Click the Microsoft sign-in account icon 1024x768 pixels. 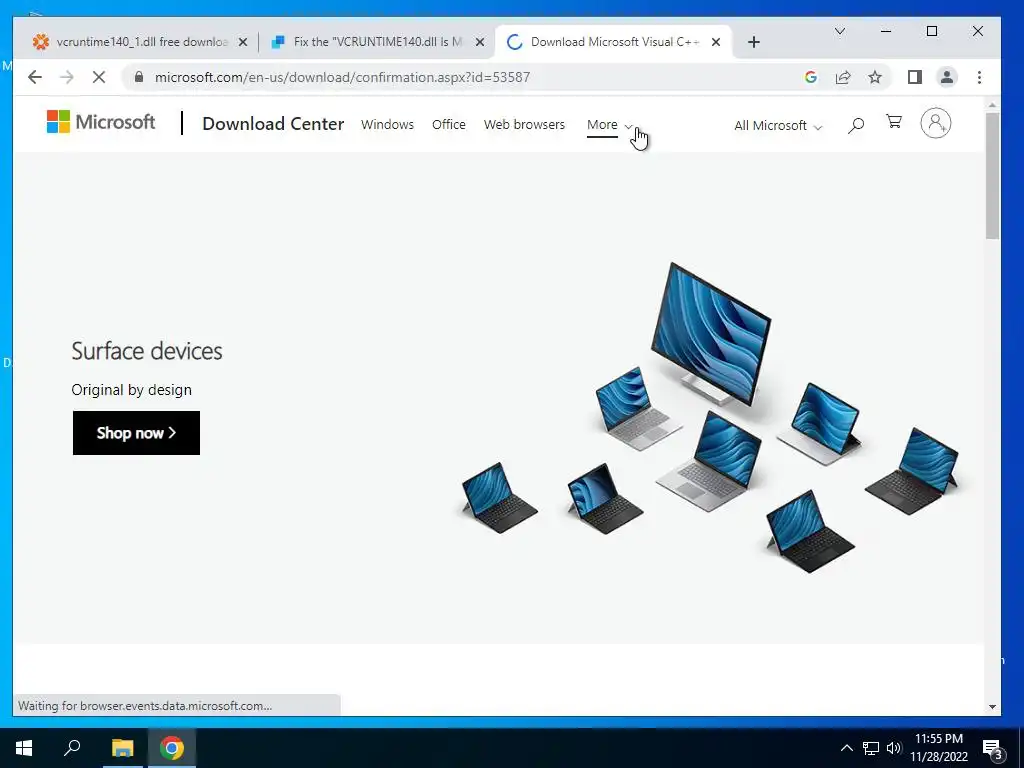[x=935, y=123]
